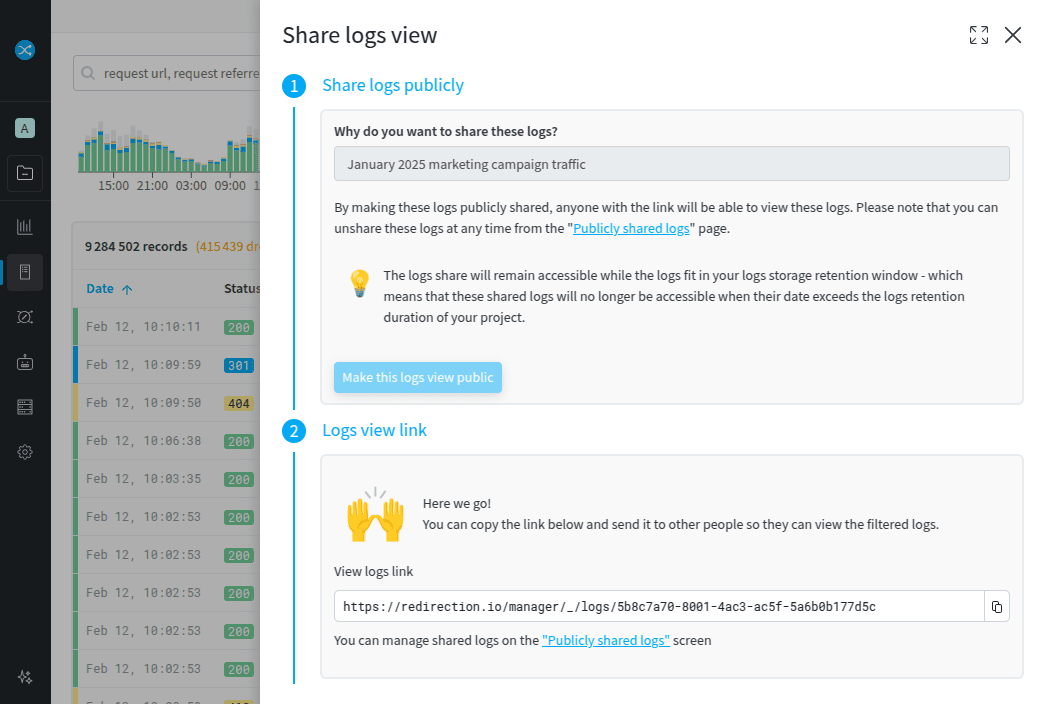This screenshot has width=1043, height=704.
Task: Open the robot icon in sidebar
Action: coord(25,362)
